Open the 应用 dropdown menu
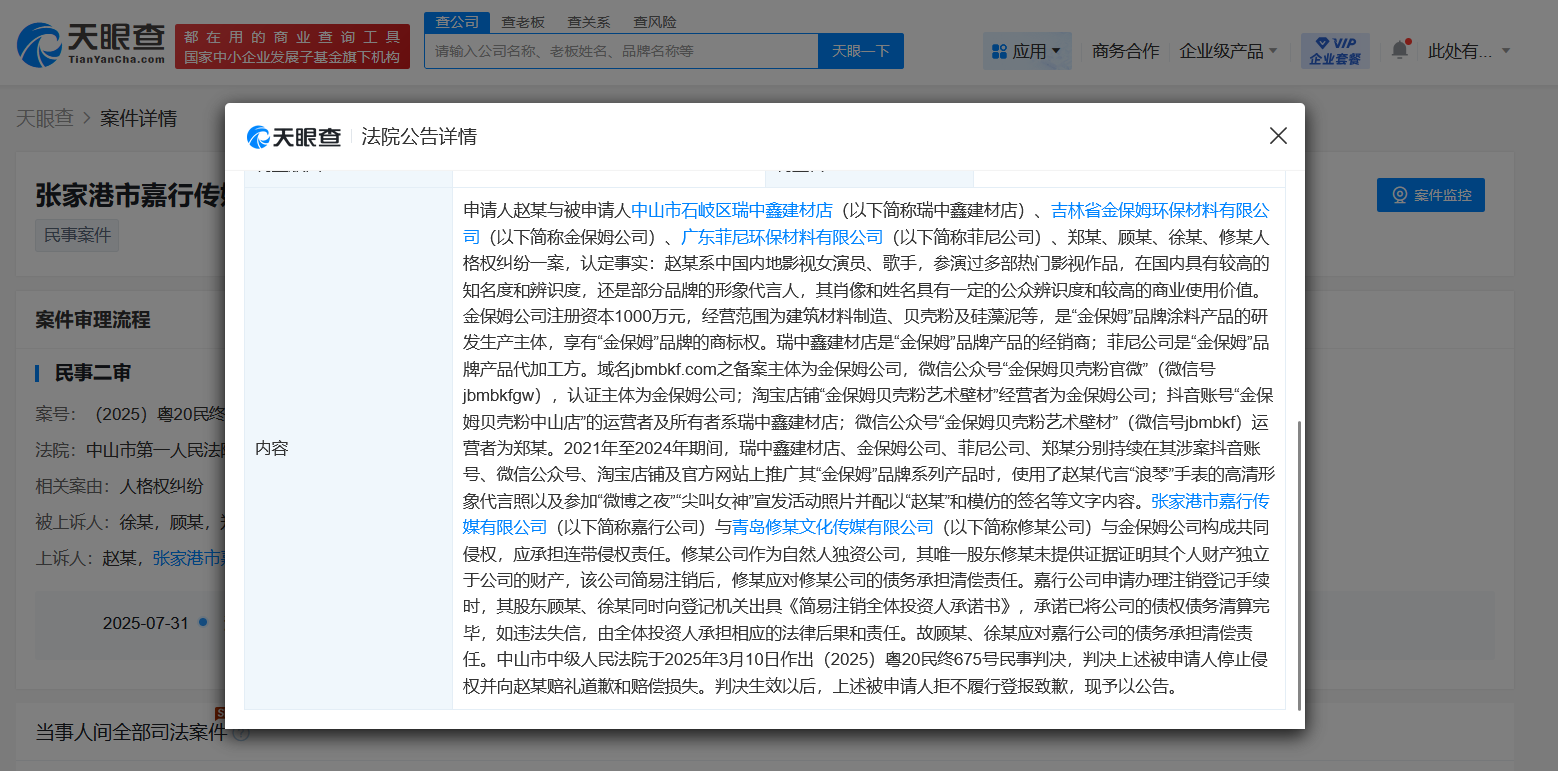The width and height of the screenshot is (1558, 771). [x=1027, y=51]
